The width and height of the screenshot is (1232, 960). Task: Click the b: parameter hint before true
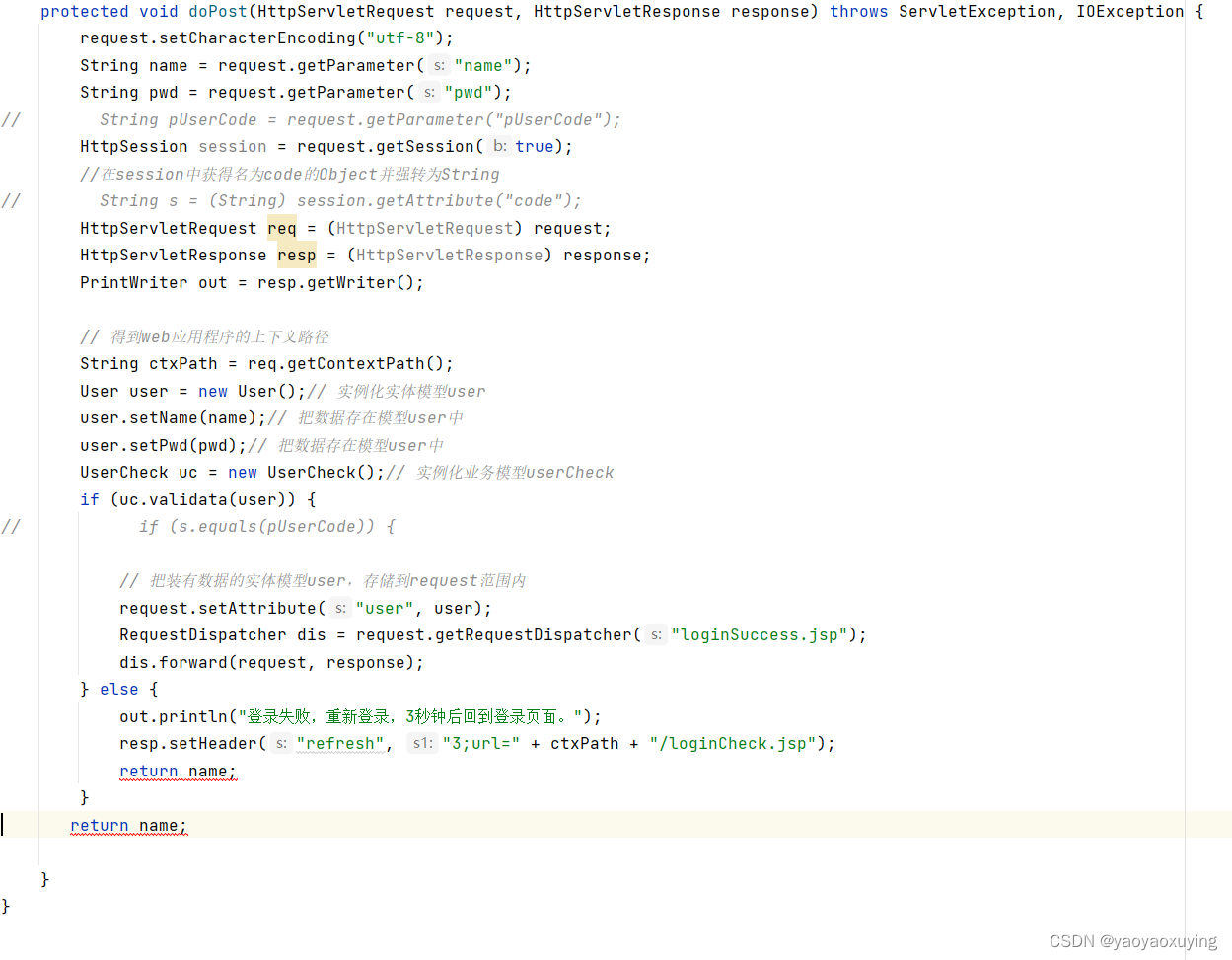coord(499,146)
